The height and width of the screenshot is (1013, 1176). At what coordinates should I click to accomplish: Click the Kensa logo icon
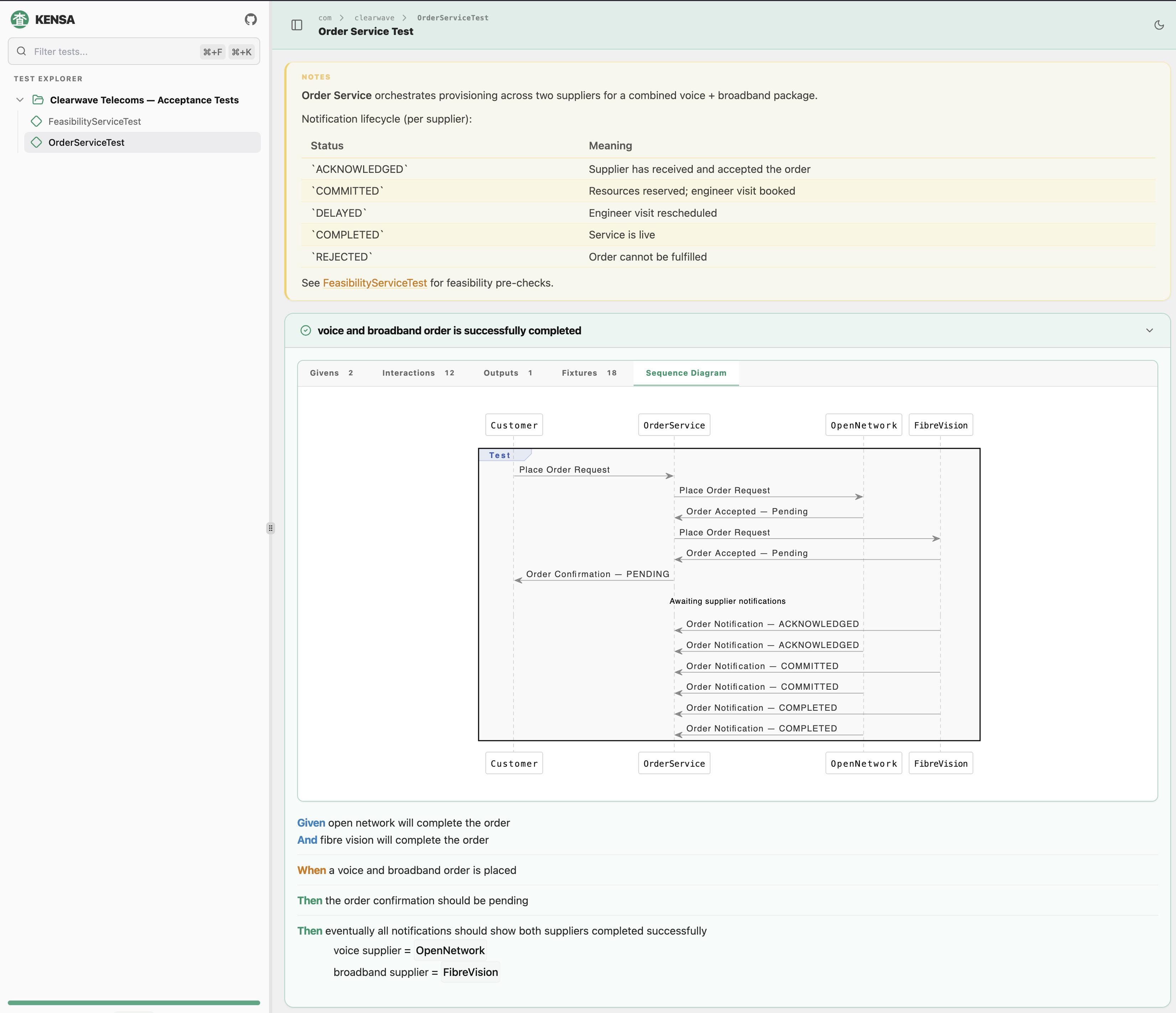20,19
